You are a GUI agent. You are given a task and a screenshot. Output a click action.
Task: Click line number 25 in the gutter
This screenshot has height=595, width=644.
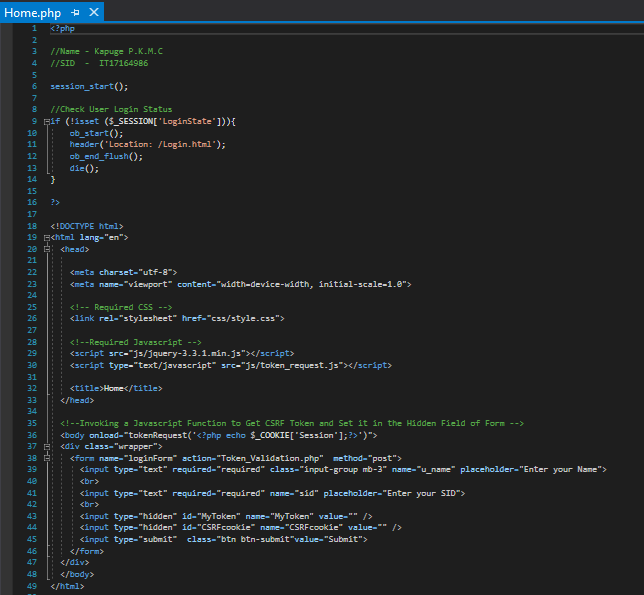[32, 307]
